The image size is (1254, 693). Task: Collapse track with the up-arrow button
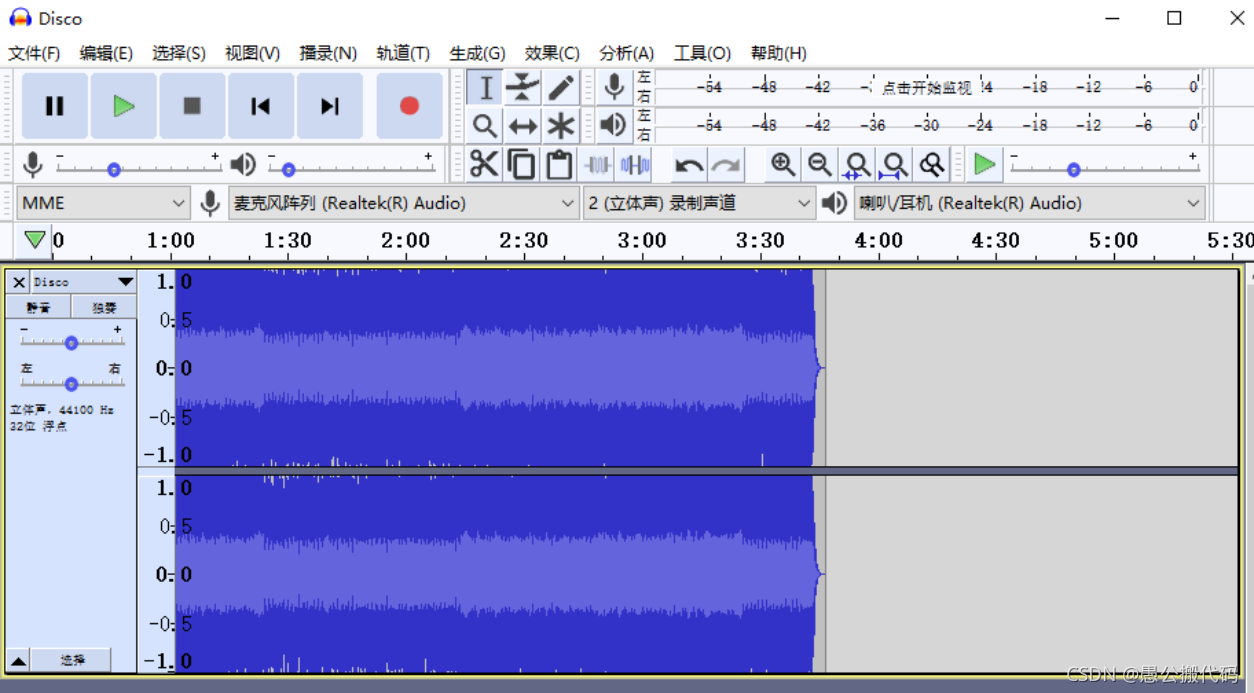(18, 660)
